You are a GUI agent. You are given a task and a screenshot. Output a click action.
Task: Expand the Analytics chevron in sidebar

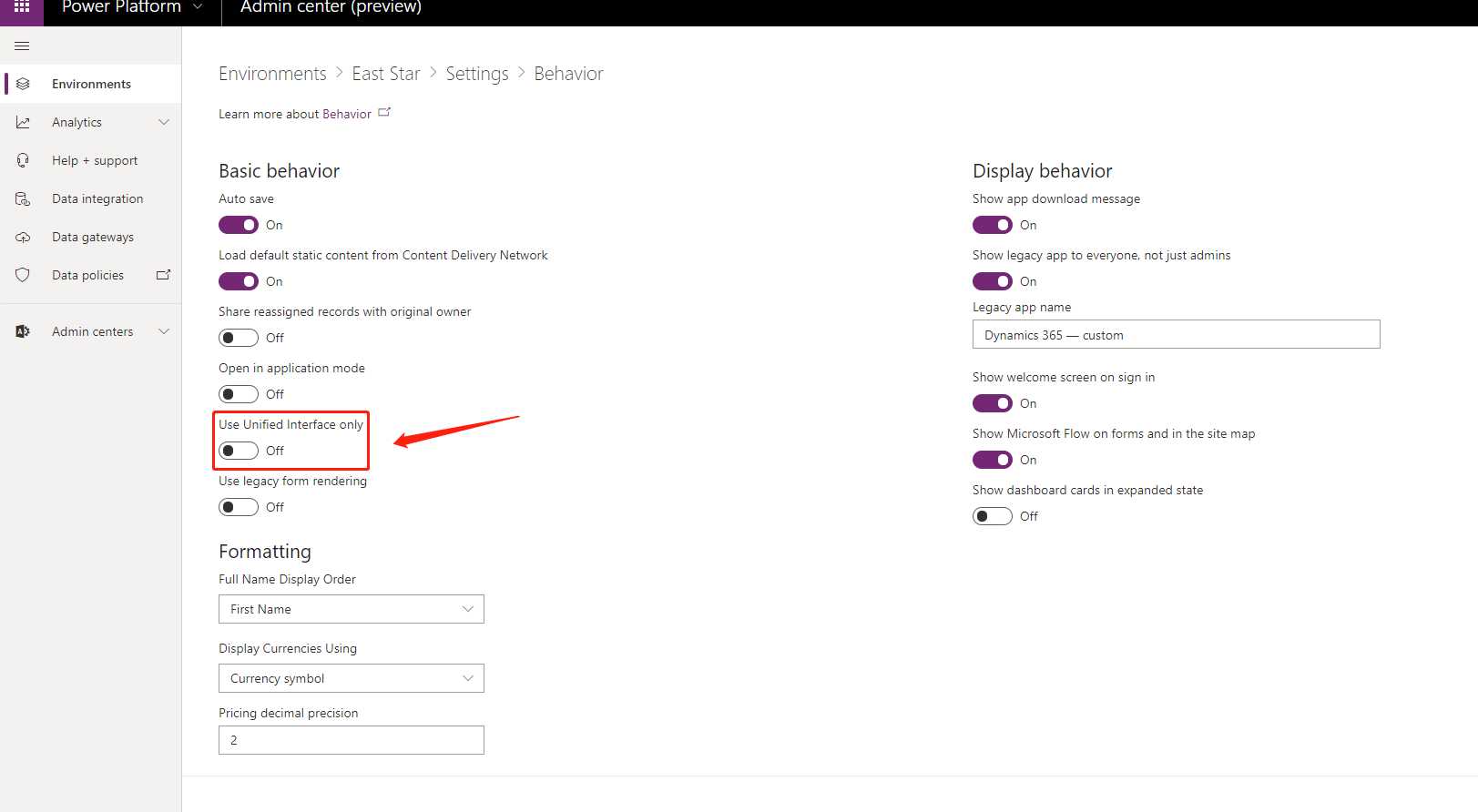click(164, 122)
